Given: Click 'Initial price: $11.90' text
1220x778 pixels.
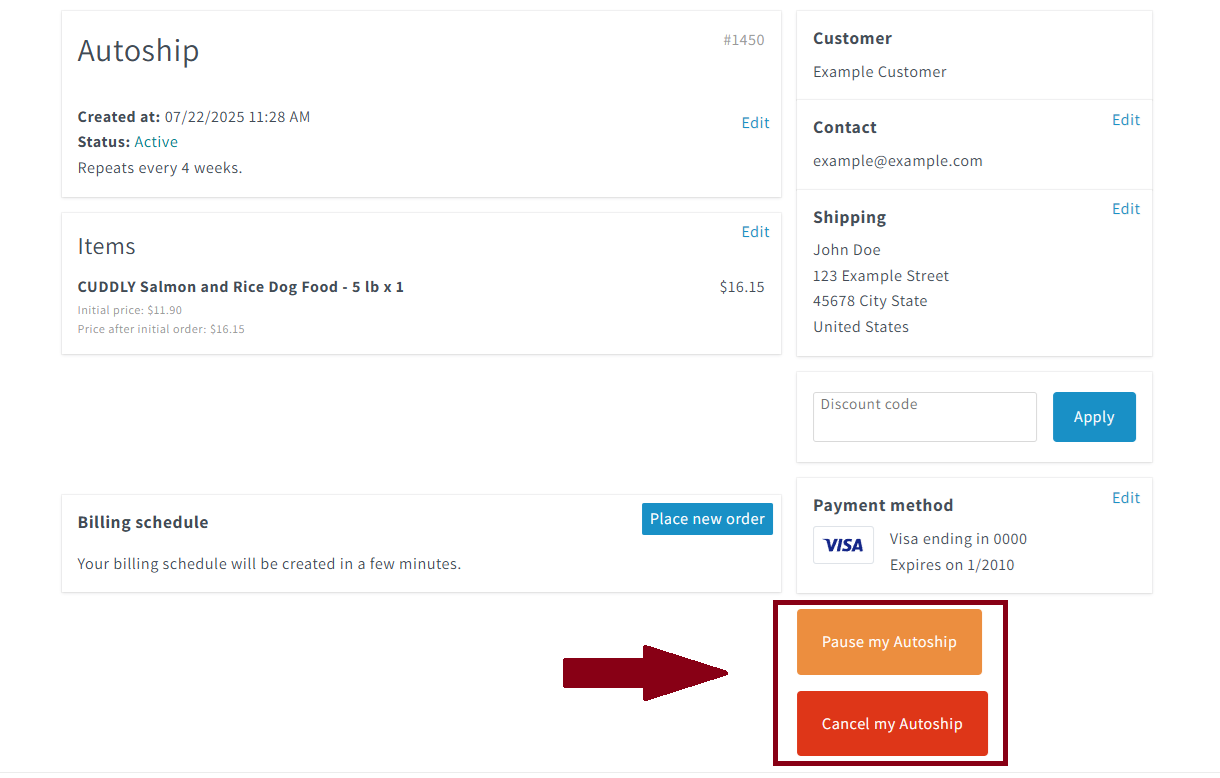Looking at the screenshot, I should click(x=130, y=310).
